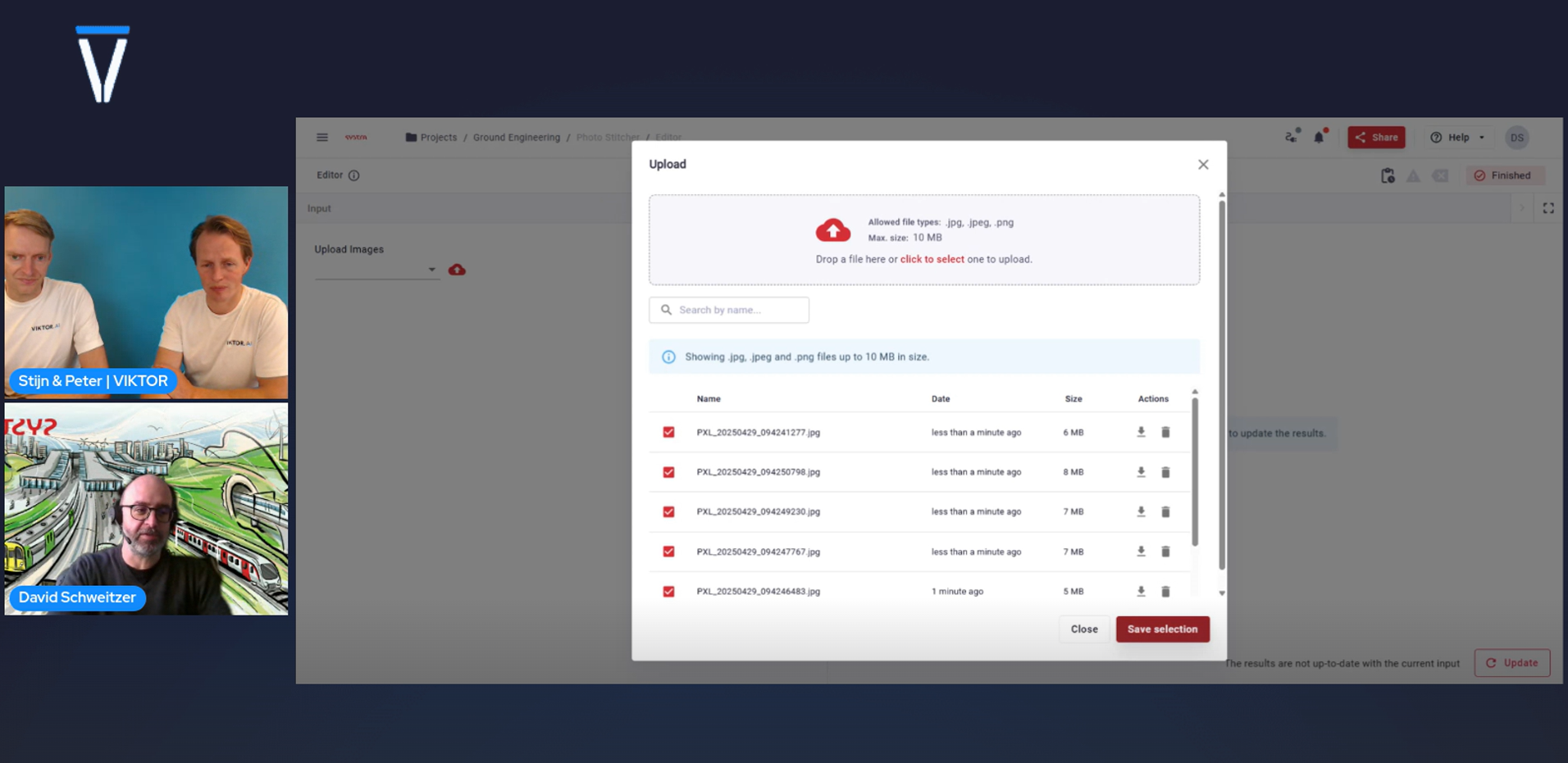Delete the PXL_20250429_094250798.jpg file
The image size is (1568, 763).
click(1165, 472)
